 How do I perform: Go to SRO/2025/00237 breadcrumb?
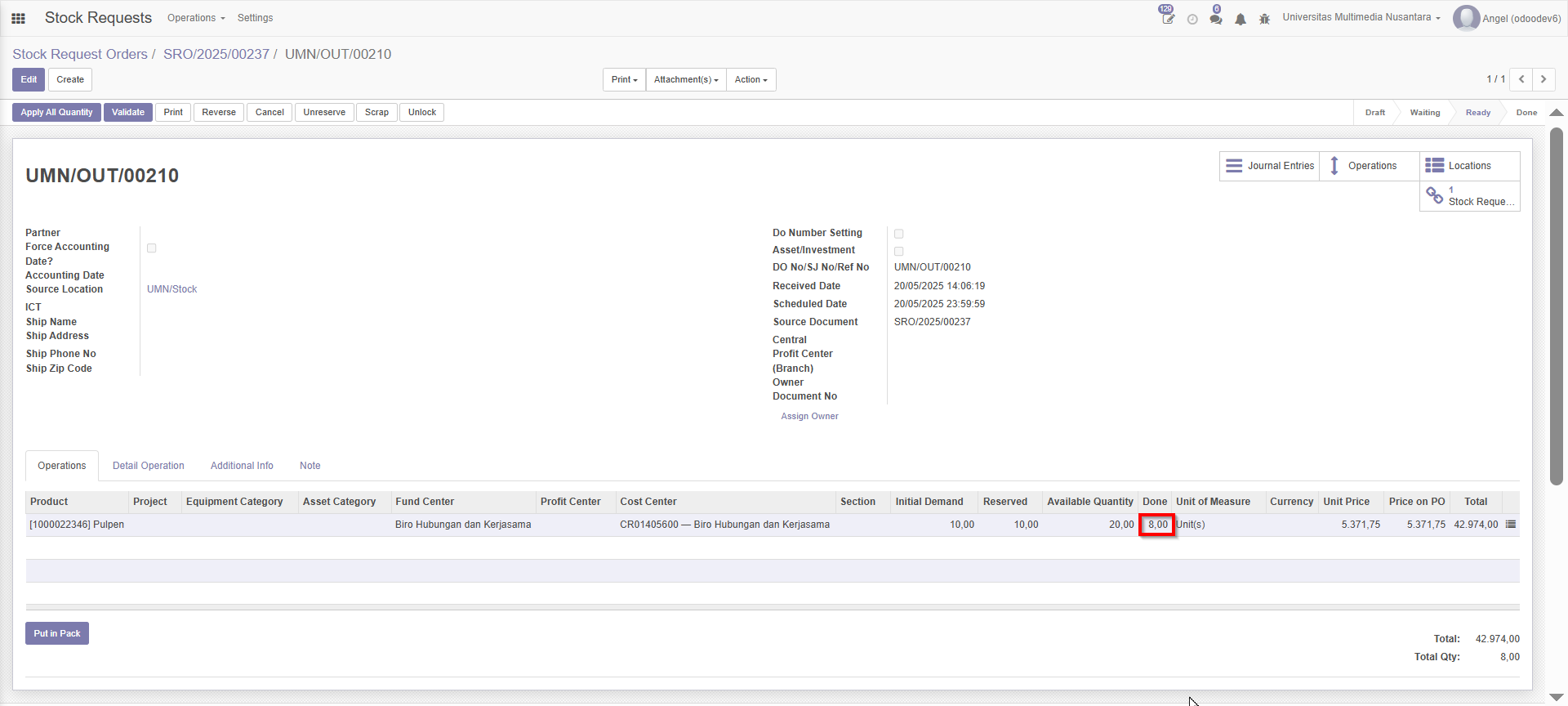pyautogui.click(x=216, y=54)
